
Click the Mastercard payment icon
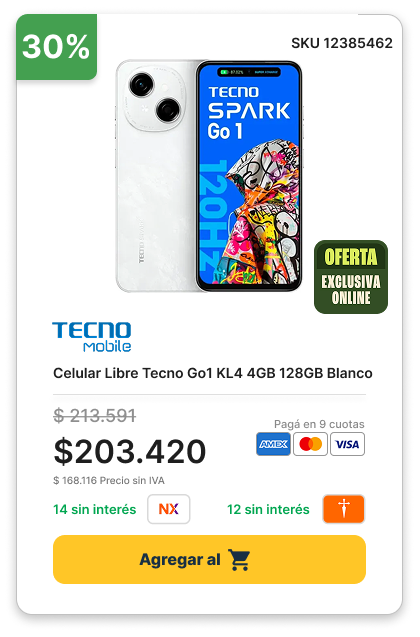[310, 444]
